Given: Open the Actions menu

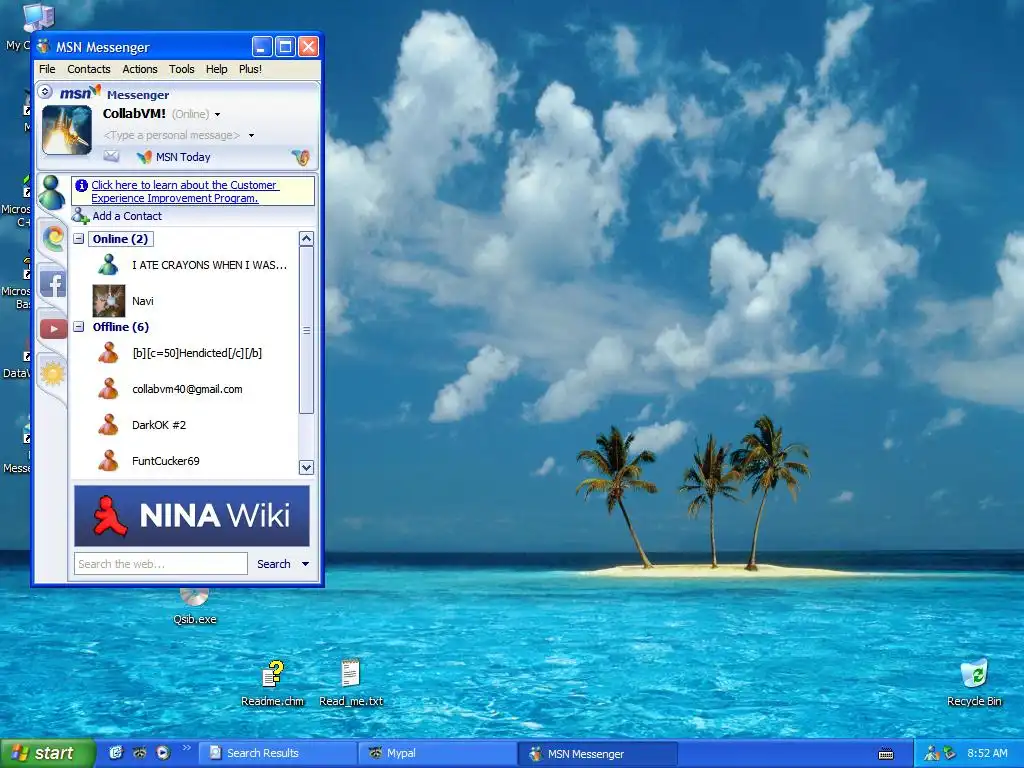Looking at the screenshot, I should [x=140, y=69].
